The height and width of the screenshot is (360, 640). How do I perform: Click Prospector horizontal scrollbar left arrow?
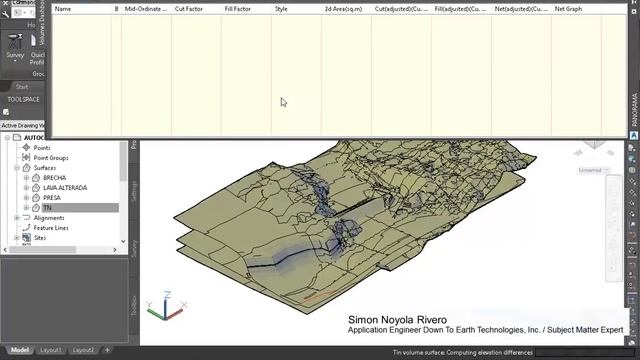(x=5, y=249)
